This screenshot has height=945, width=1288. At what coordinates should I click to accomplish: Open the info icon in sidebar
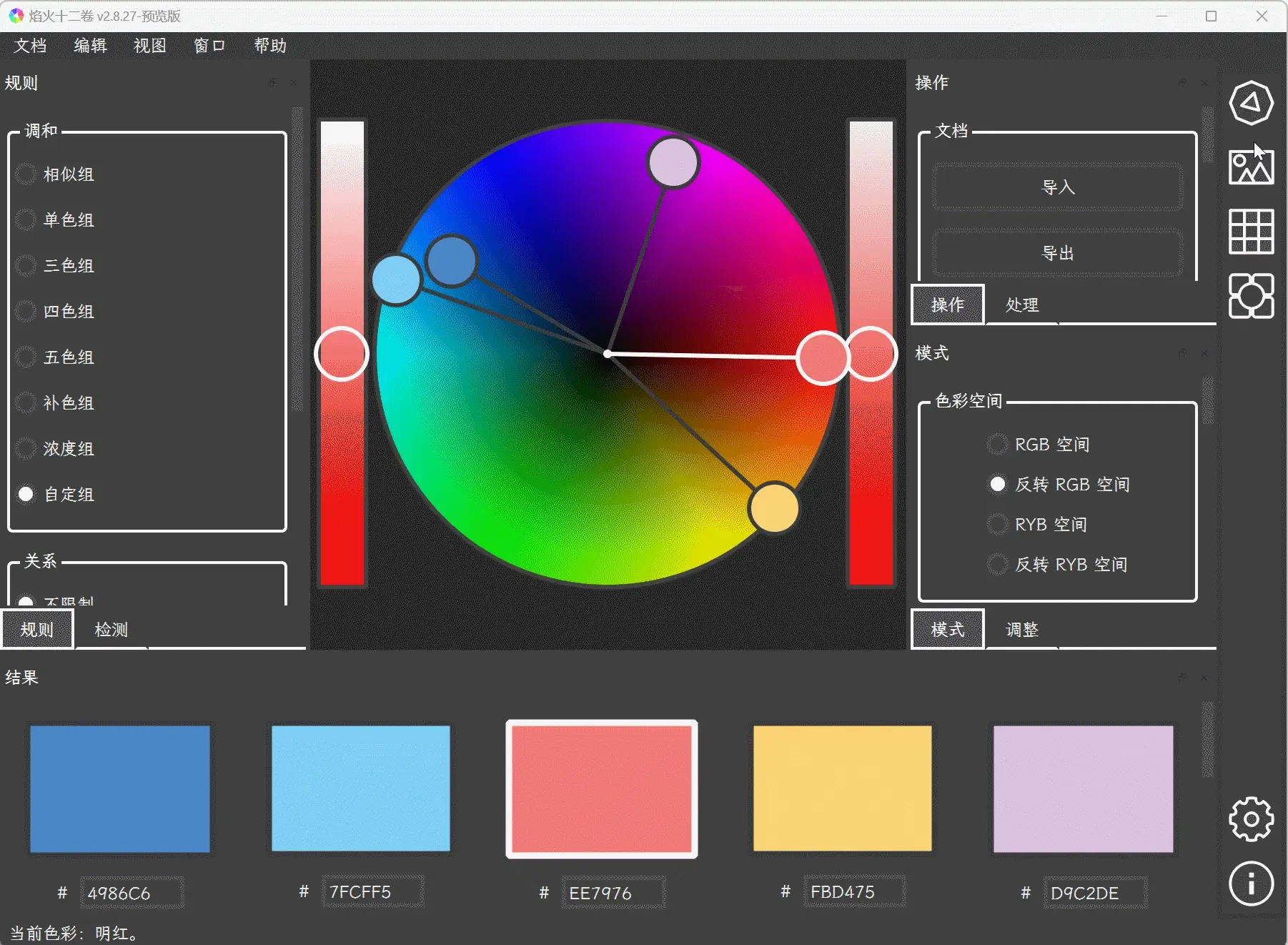(1251, 884)
